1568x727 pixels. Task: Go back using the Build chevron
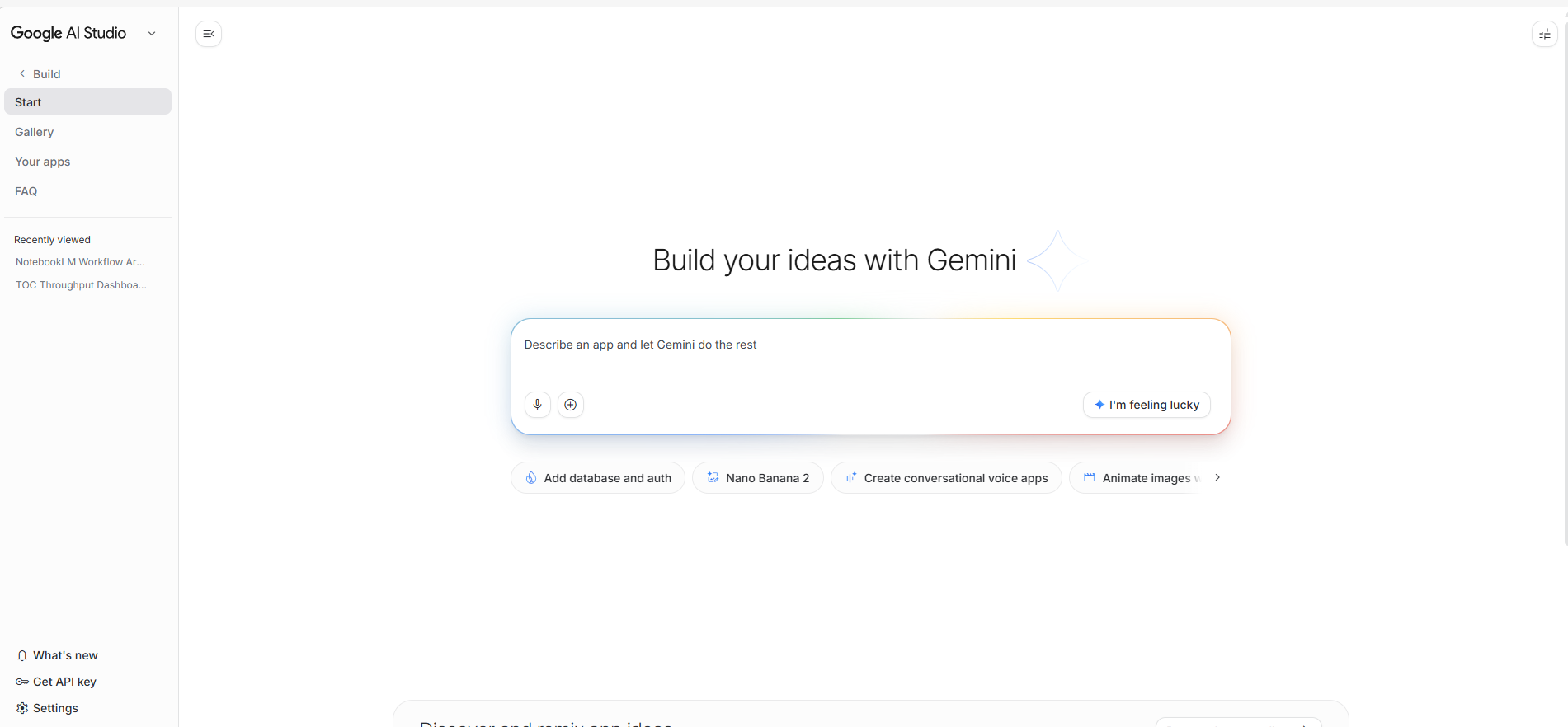coord(22,74)
